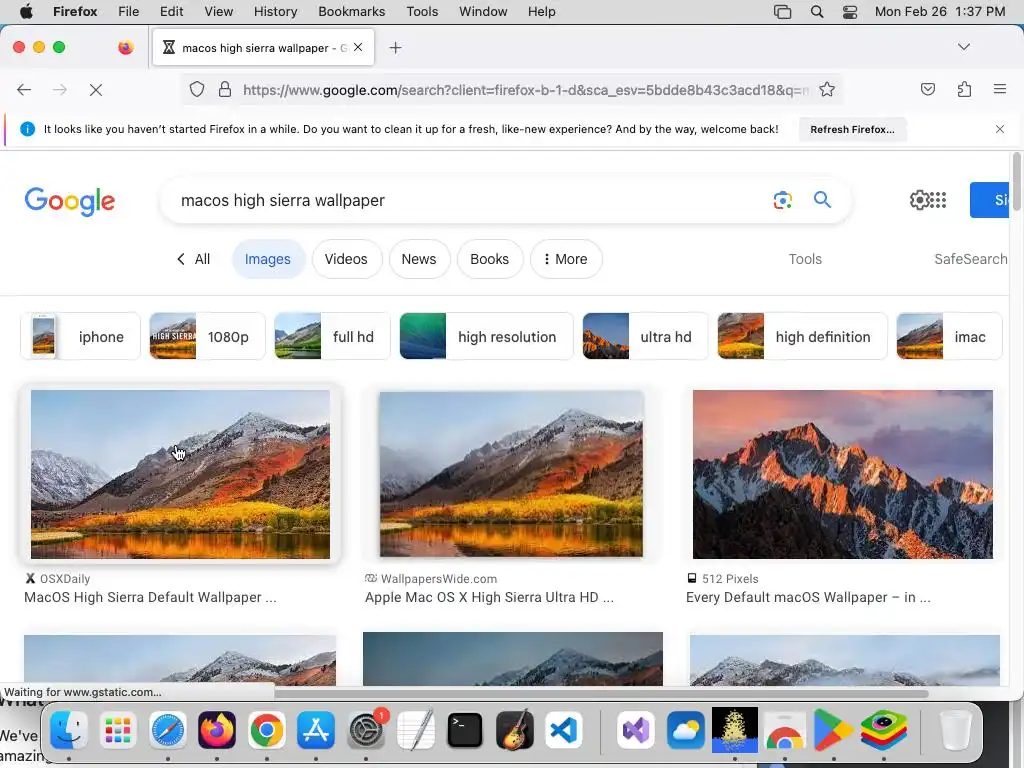Switch to the Books tab
This screenshot has width=1024, height=768.
[489, 259]
